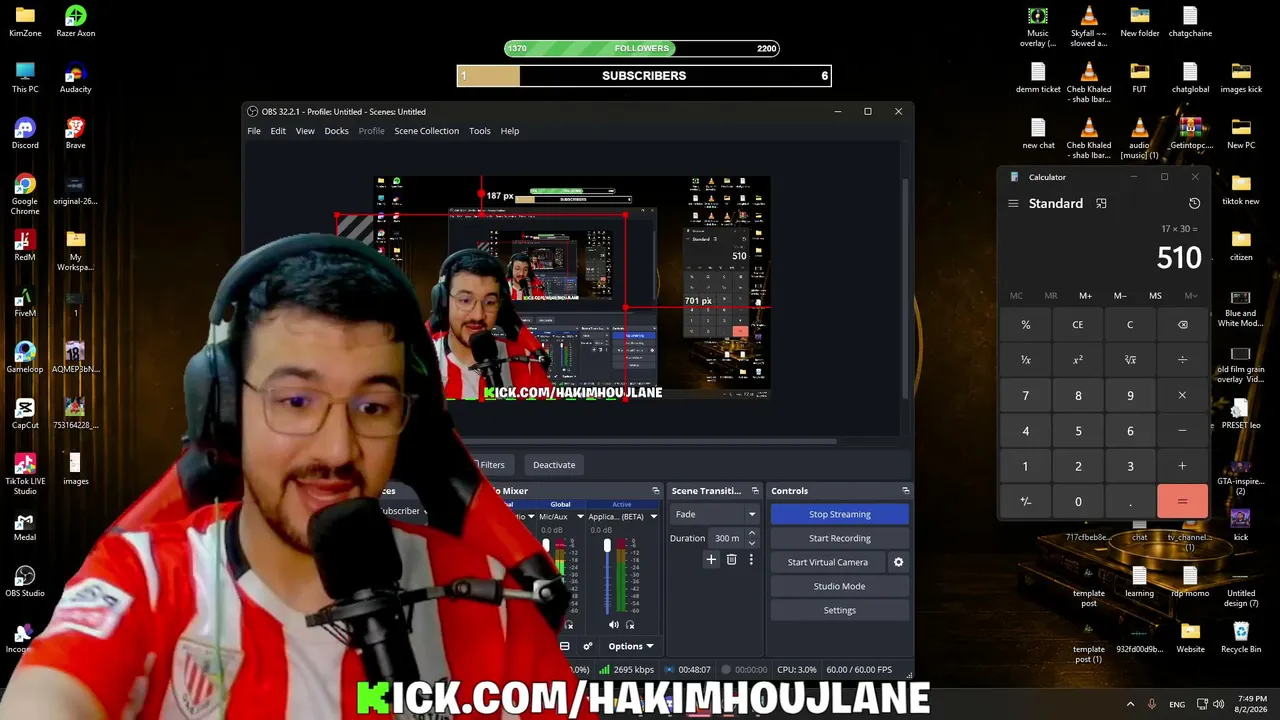Open the Audacity desktop icon
Viewport: 1280px width, 720px height.
pyautogui.click(x=75, y=77)
